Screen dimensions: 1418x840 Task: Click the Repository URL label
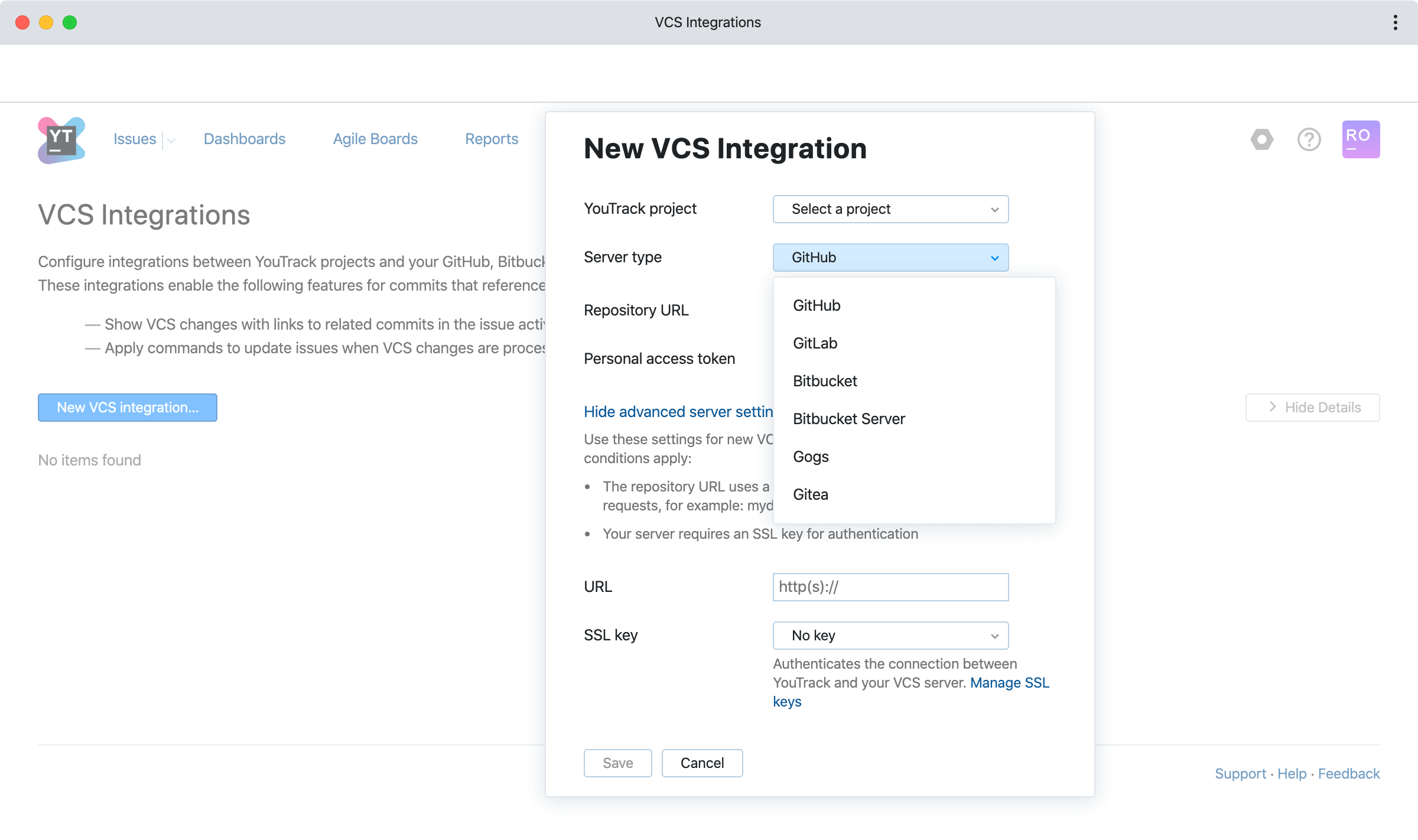(x=636, y=310)
